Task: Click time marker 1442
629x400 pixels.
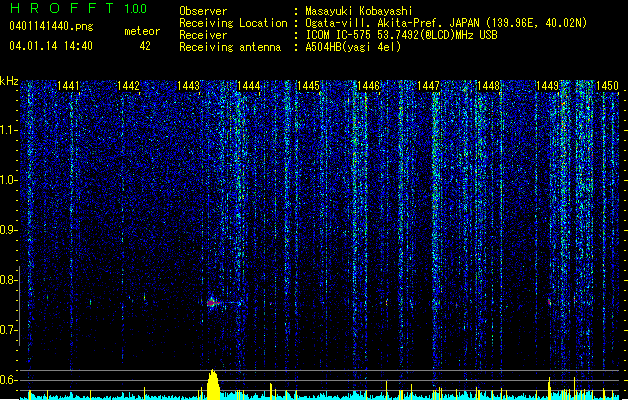Action: pyautogui.click(x=128, y=85)
